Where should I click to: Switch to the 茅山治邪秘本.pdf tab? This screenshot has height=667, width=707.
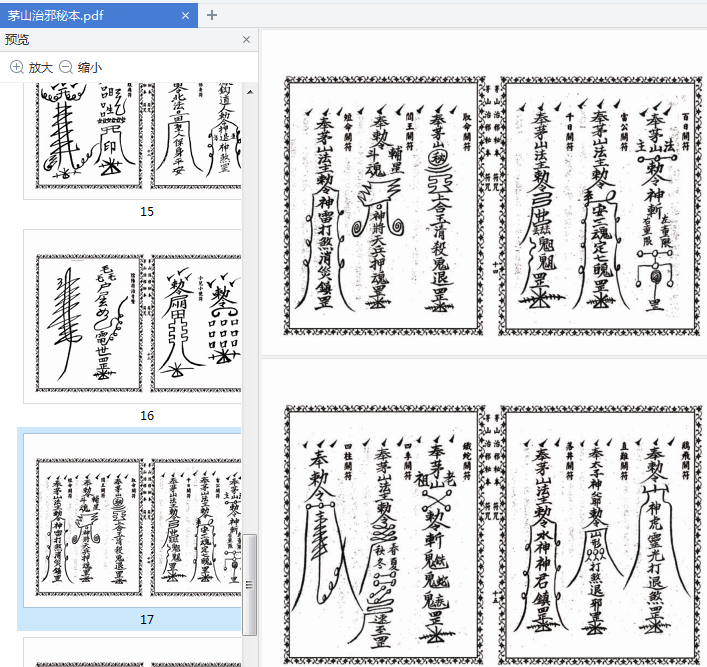(98, 15)
